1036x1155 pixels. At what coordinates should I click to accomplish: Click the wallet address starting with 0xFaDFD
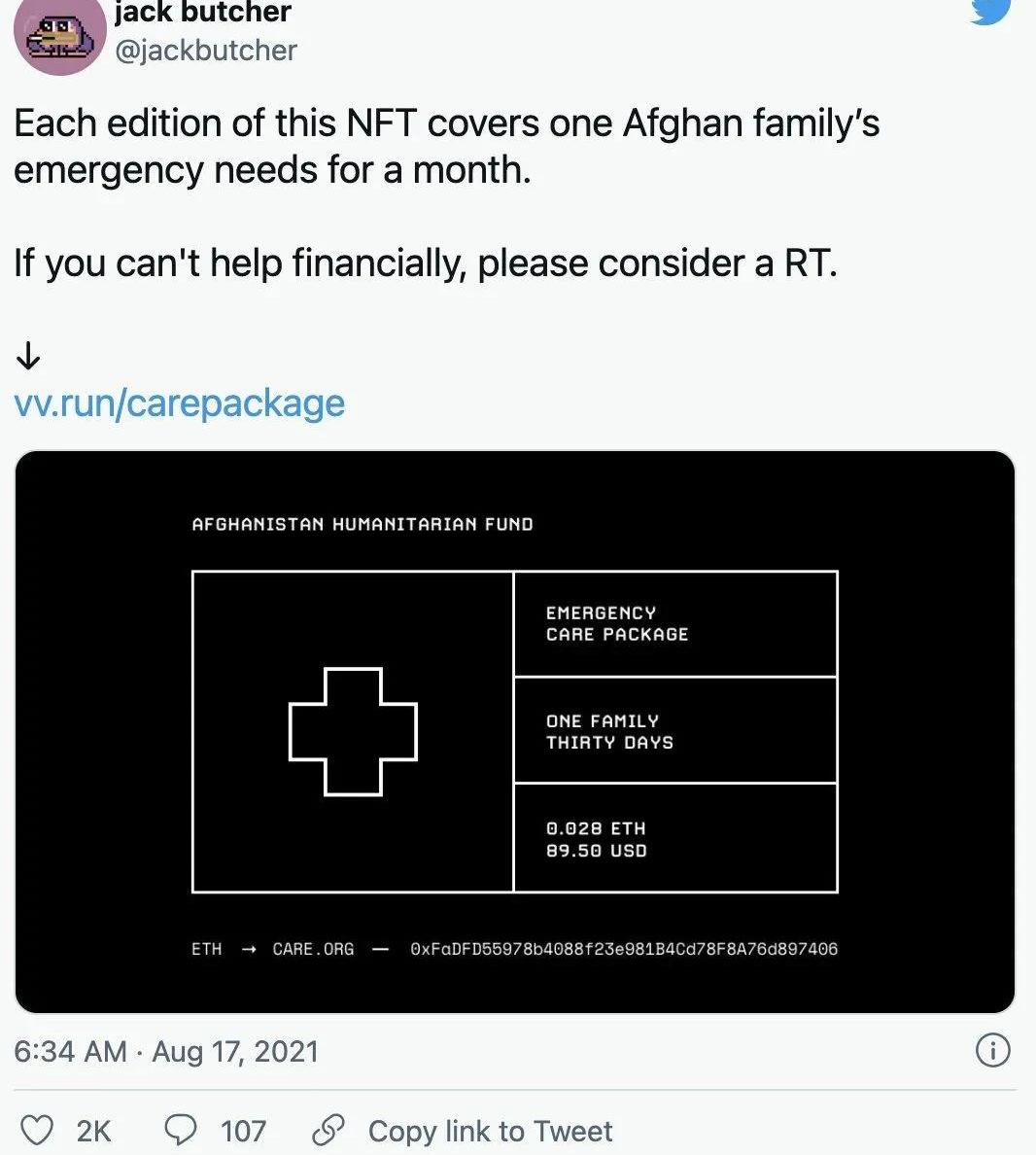[x=623, y=949]
